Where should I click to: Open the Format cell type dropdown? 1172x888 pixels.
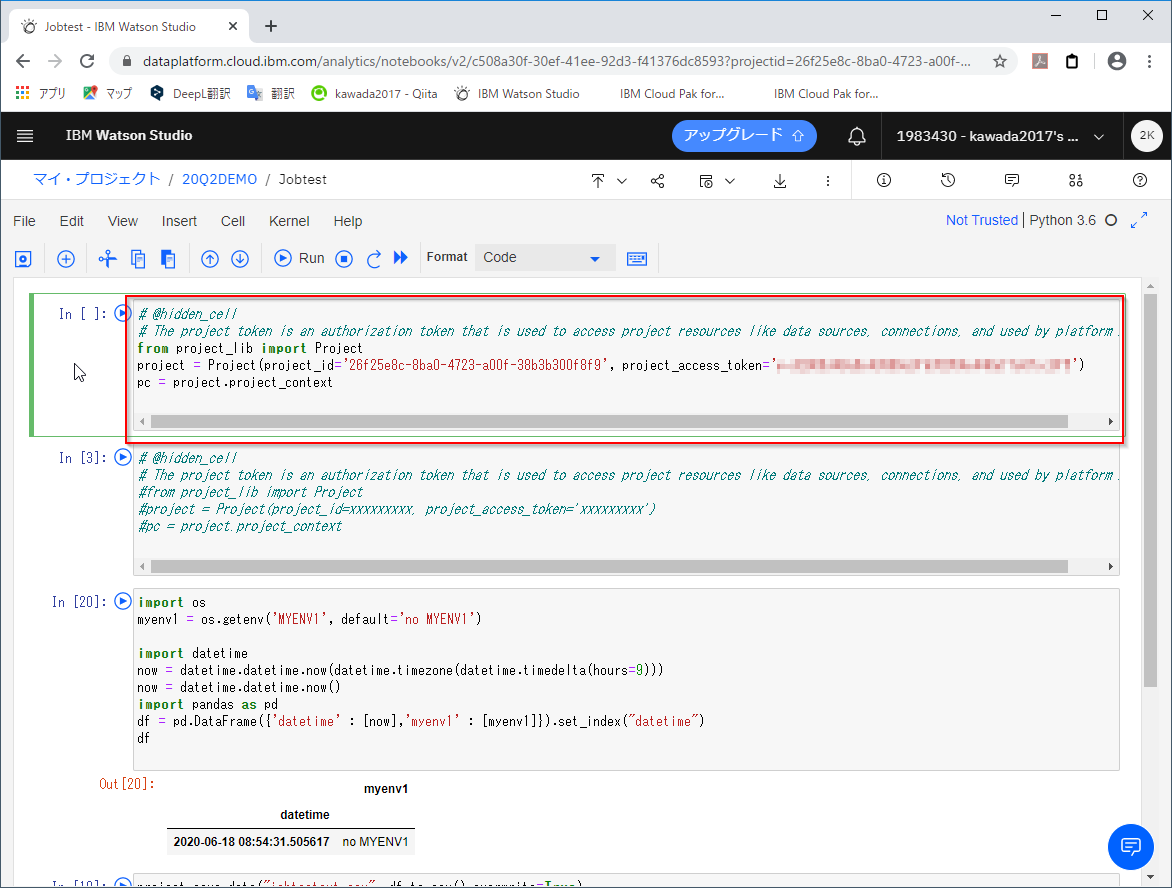pyautogui.click(x=544, y=258)
